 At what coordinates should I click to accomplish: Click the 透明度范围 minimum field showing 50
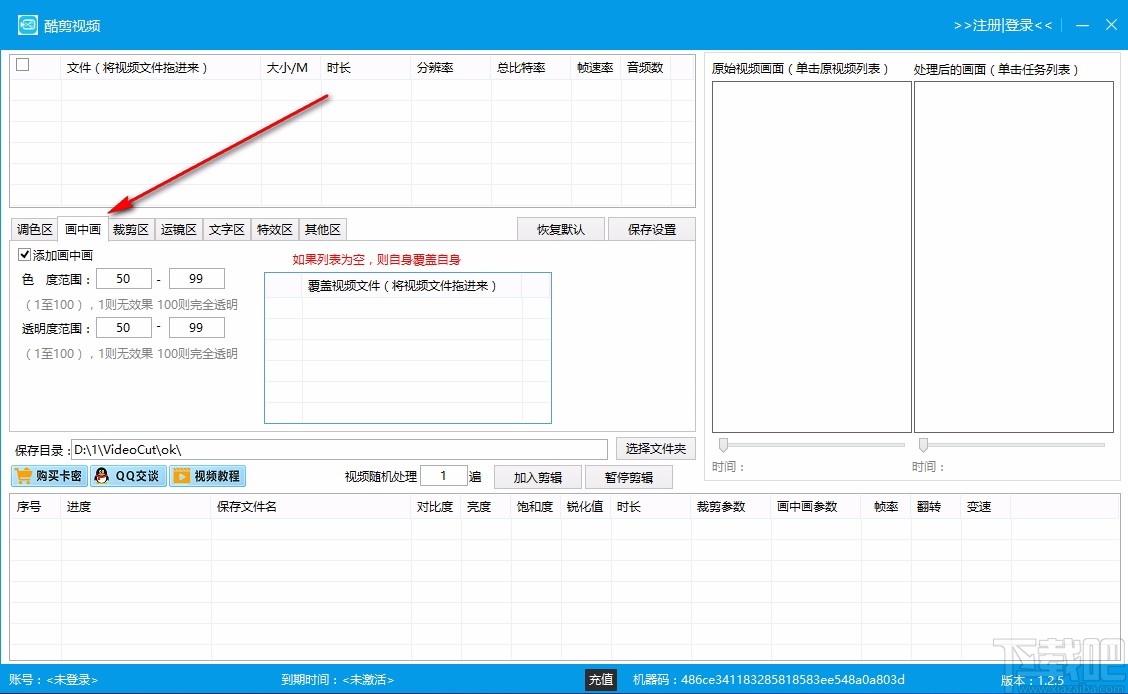pyautogui.click(x=124, y=328)
